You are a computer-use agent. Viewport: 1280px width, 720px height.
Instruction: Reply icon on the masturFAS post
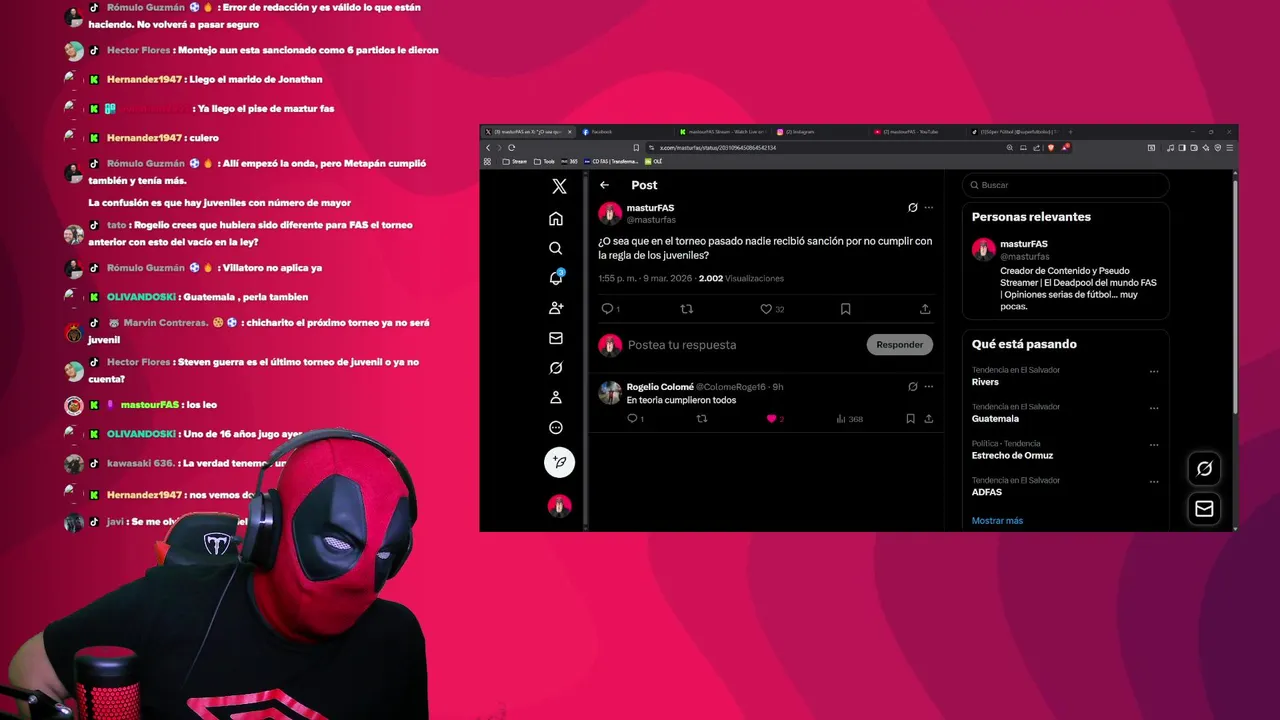point(607,309)
